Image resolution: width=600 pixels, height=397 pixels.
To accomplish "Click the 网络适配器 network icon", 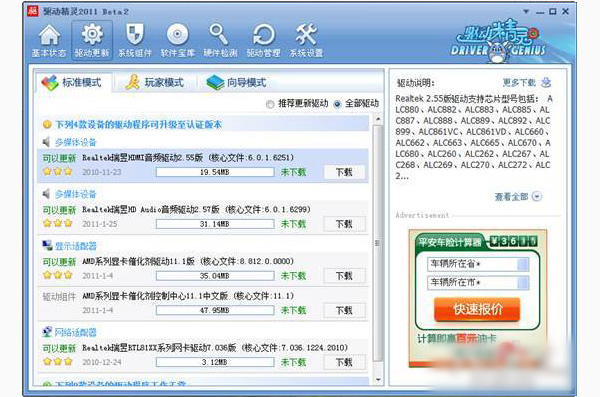I will click(x=47, y=332).
